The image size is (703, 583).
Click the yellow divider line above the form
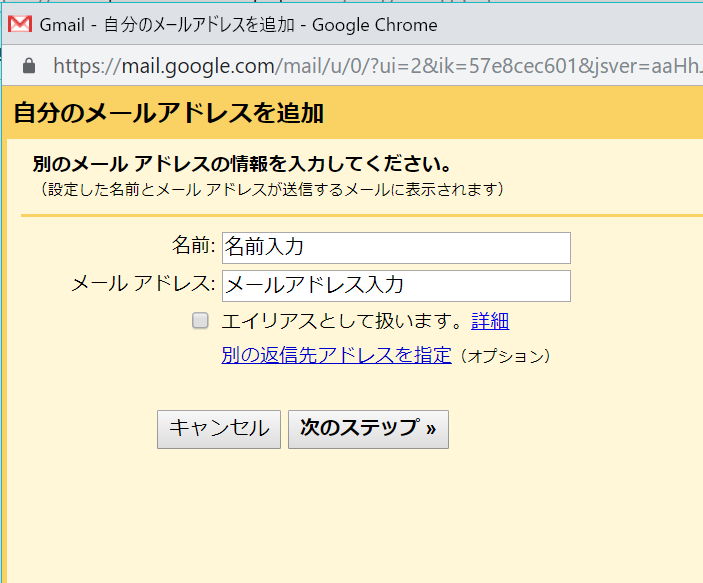(x=360, y=214)
